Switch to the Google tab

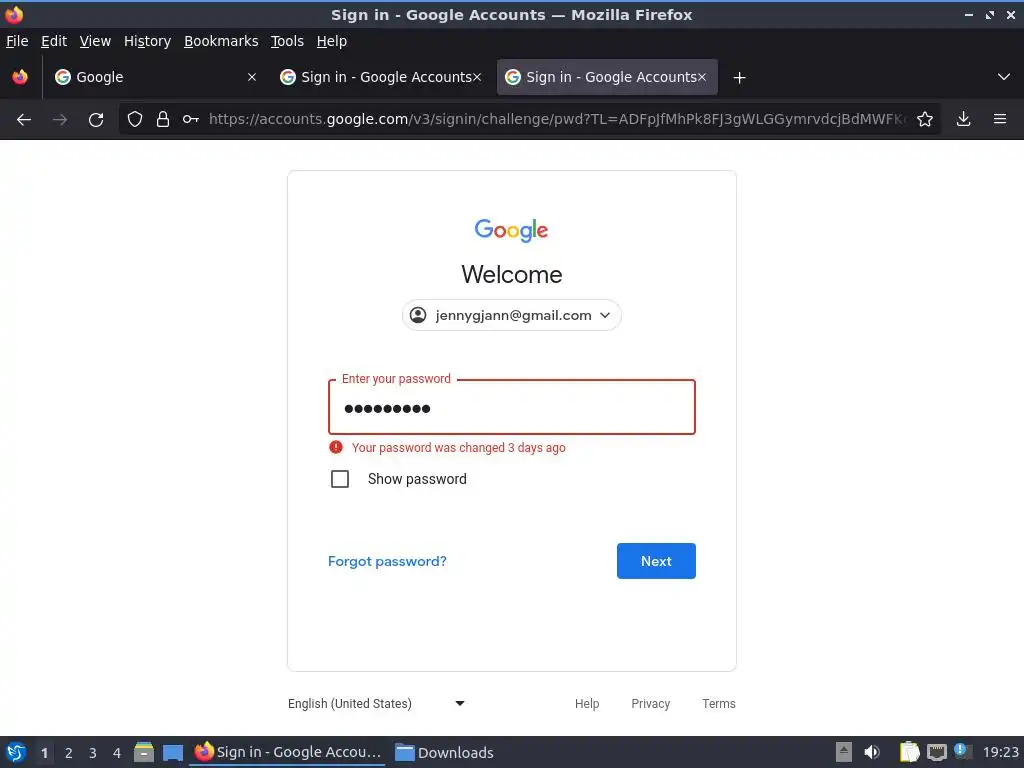click(x=155, y=77)
